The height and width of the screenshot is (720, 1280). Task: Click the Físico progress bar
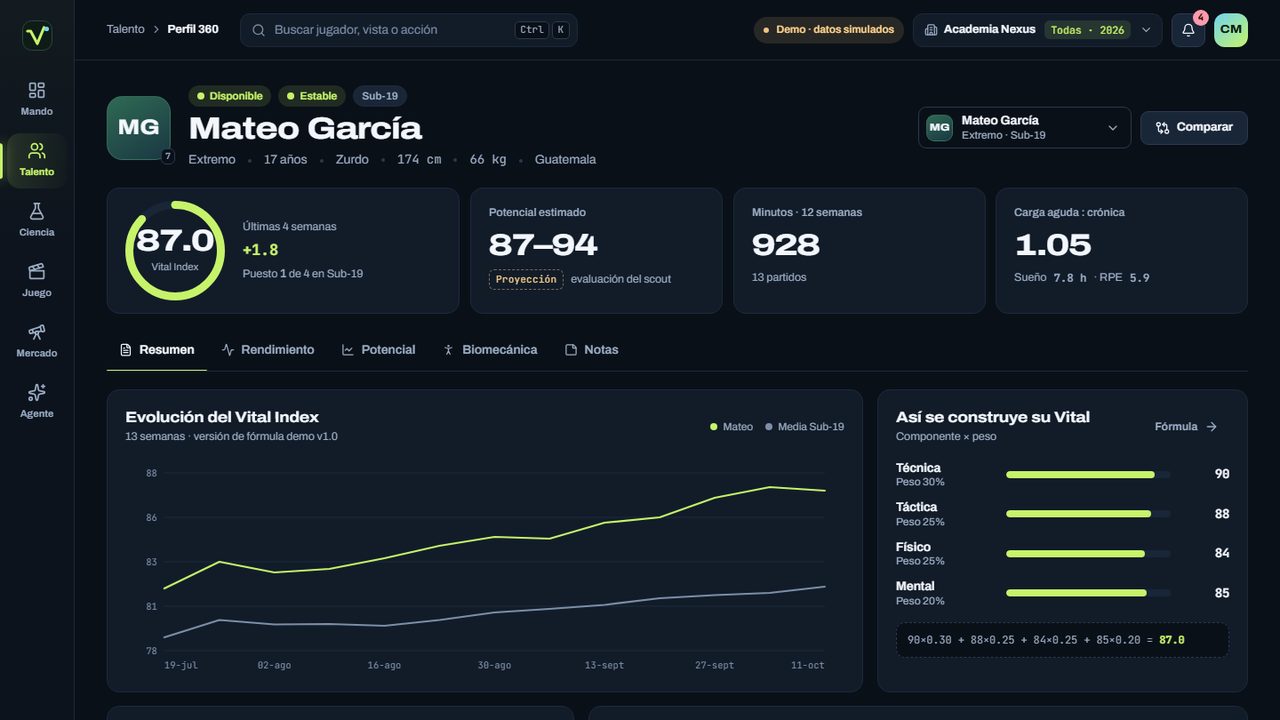1088,554
